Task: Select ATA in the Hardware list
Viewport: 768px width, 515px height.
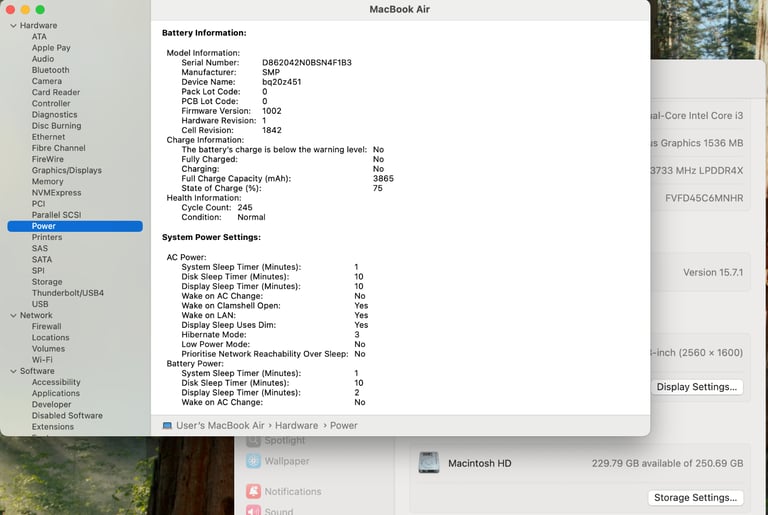Action: [39, 37]
